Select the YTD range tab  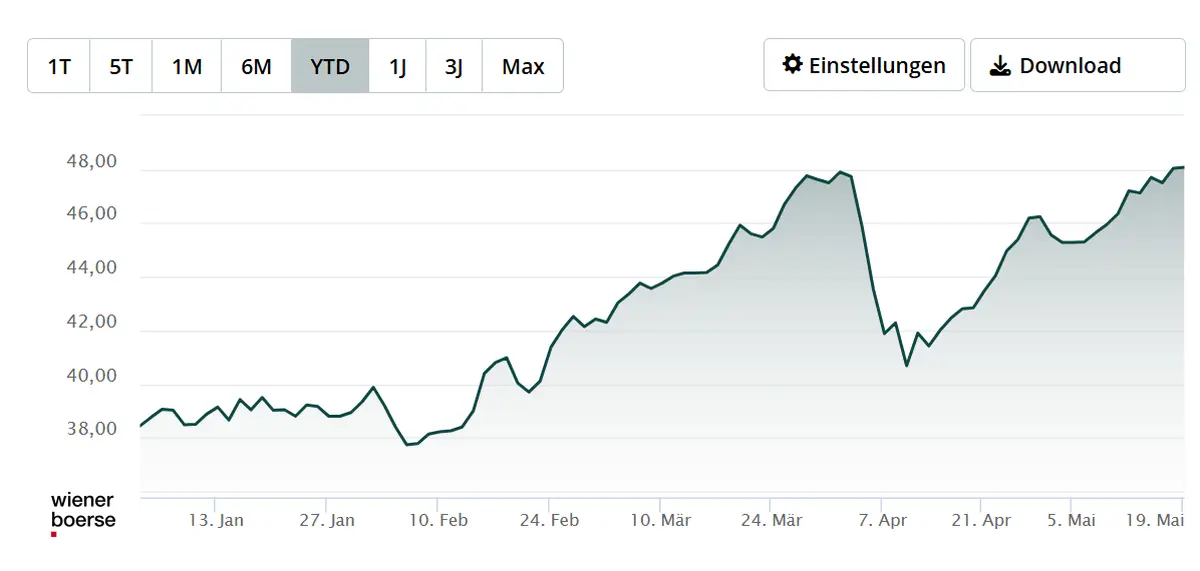tap(330, 66)
